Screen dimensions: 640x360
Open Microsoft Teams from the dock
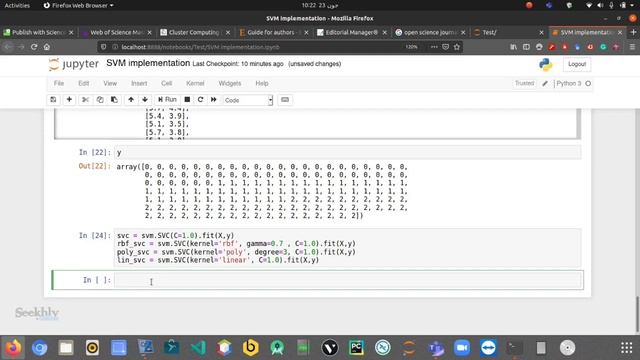point(436,348)
